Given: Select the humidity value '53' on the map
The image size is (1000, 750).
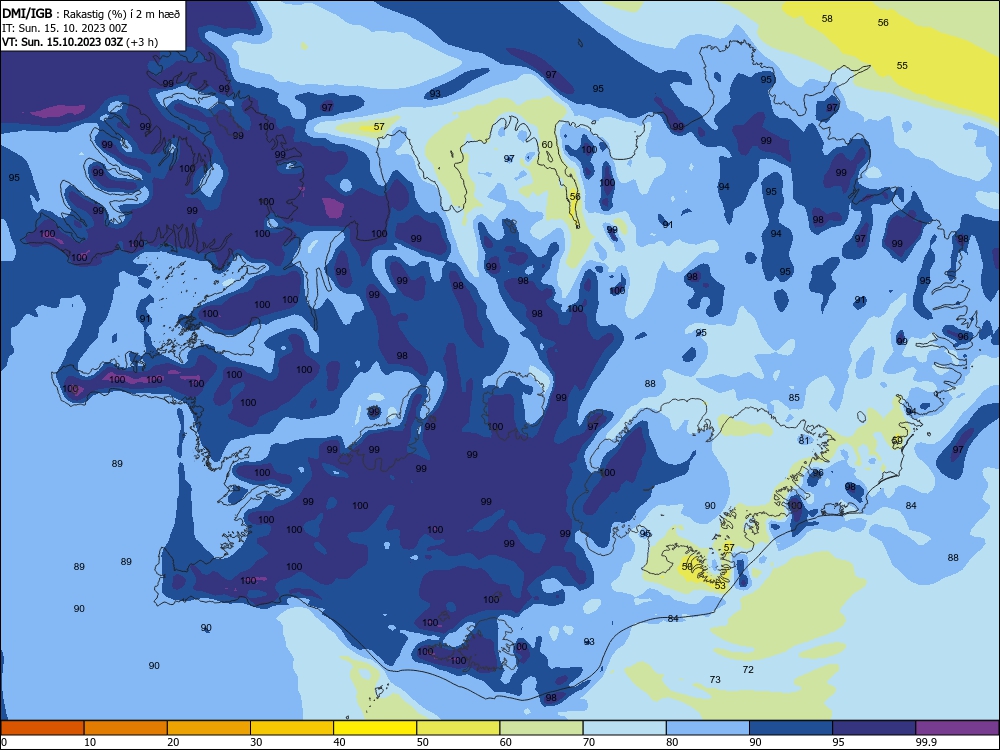Looking at the screenshot, I should 720,585.
